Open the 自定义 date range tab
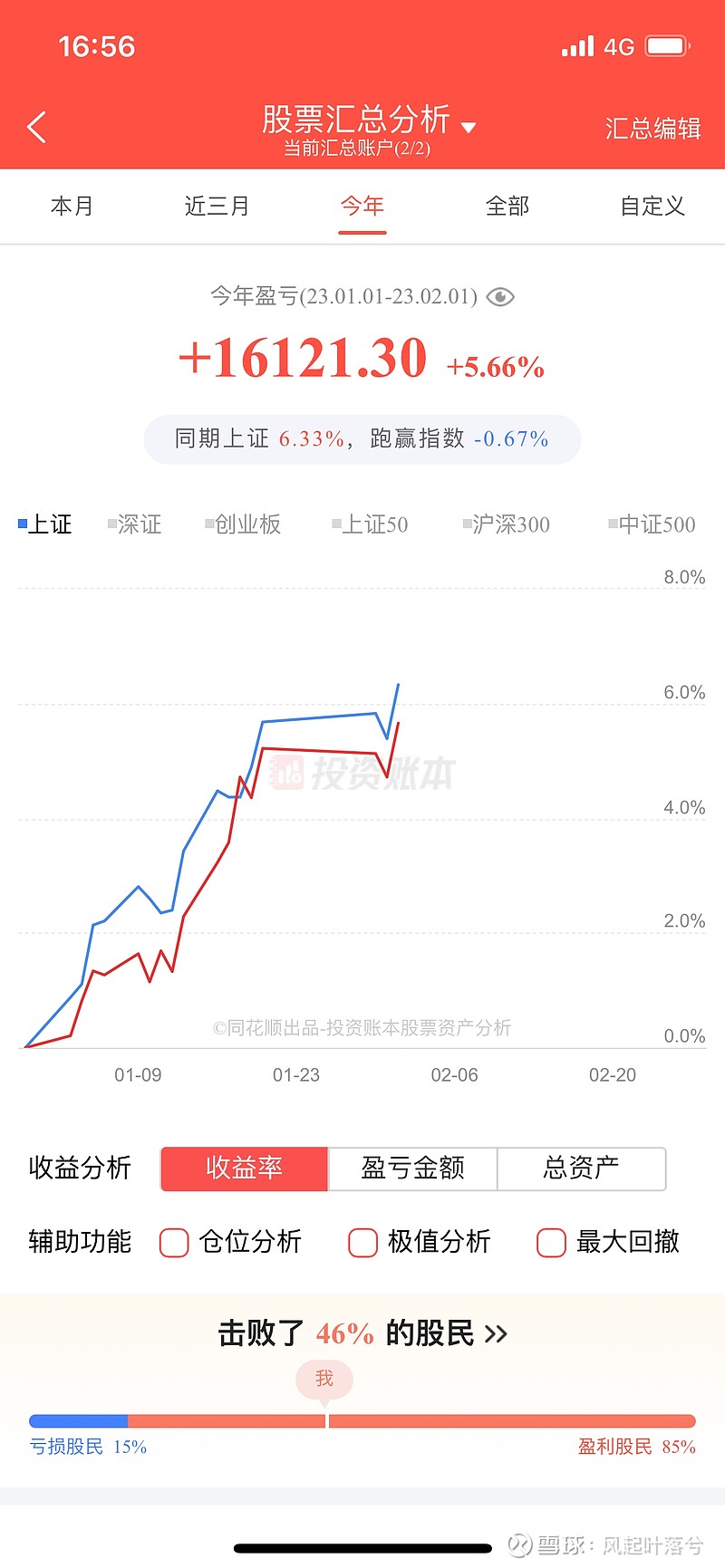This screenshot has width=725, height=1568. 652,207
